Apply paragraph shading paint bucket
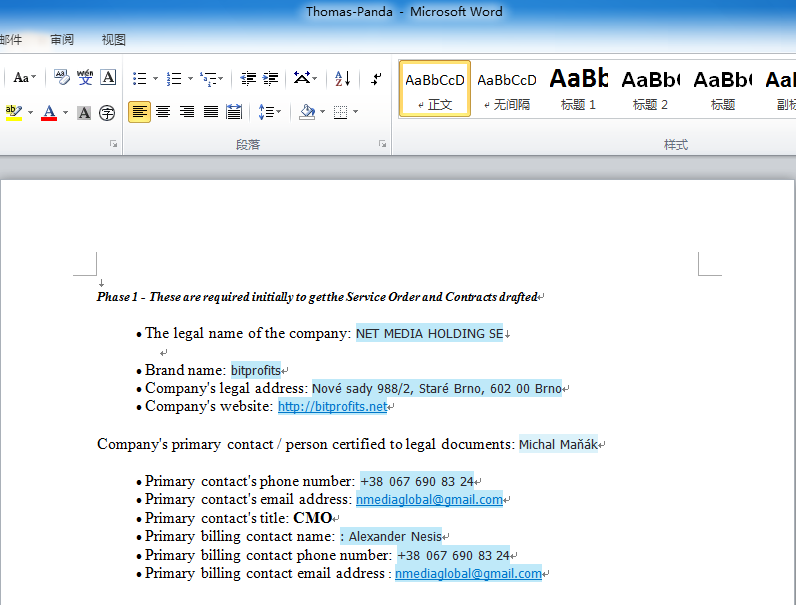This screenshot has width=796, height=605. click(307, 112)
